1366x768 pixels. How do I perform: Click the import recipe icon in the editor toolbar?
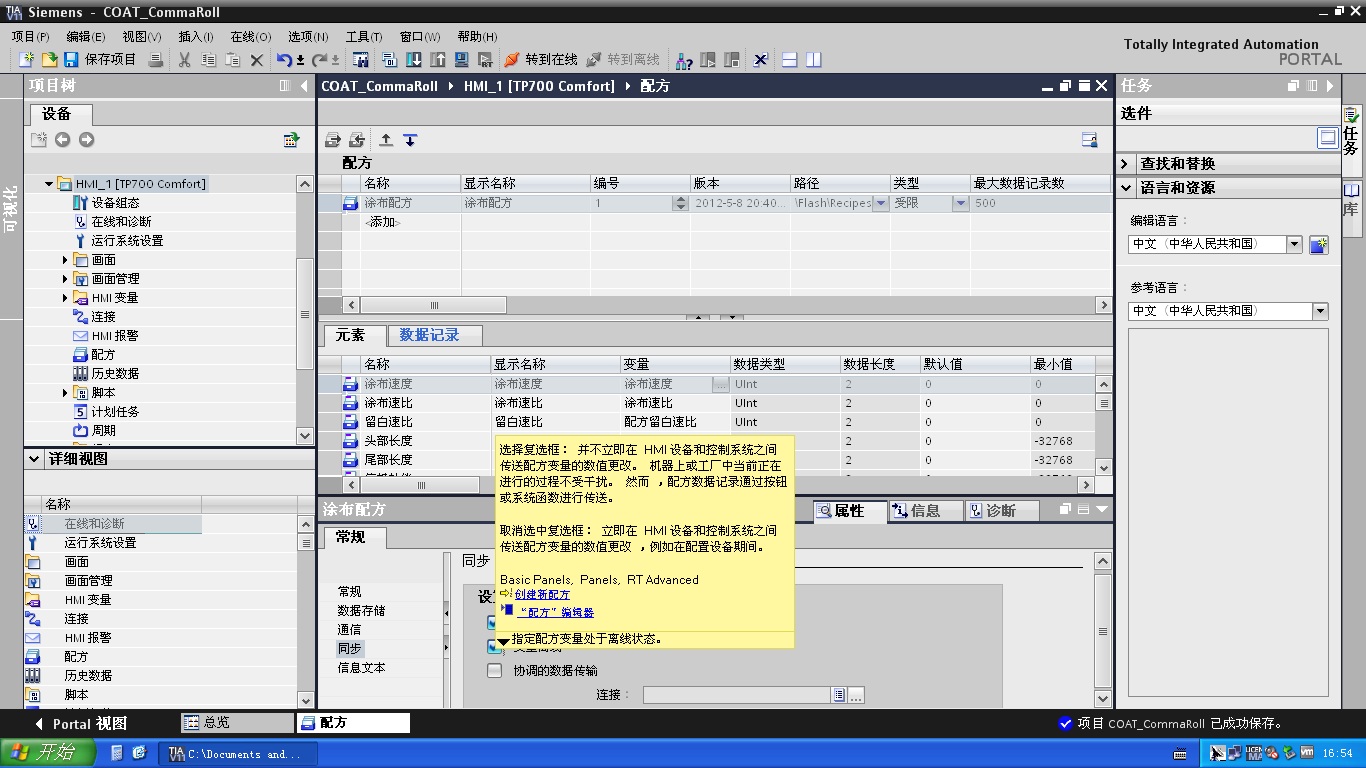[x=356, y=140]
